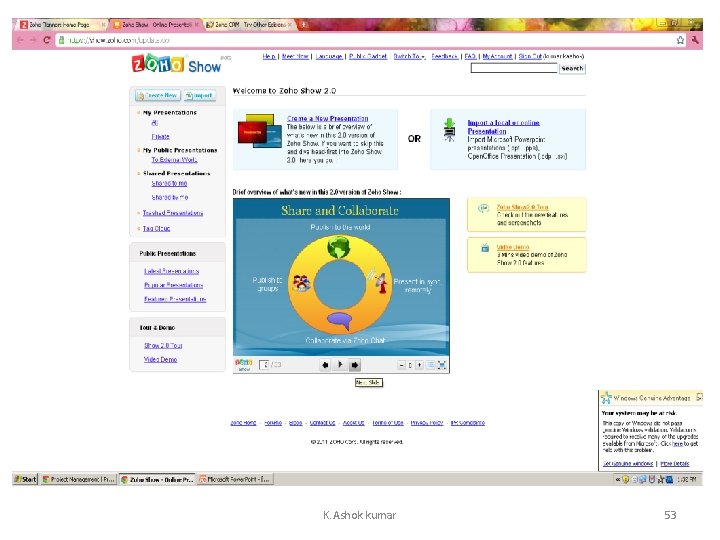Click the tour speech bubble icon
Viewport: 720px width, 540px height.
pyautogui.click(x=484, y=208)
